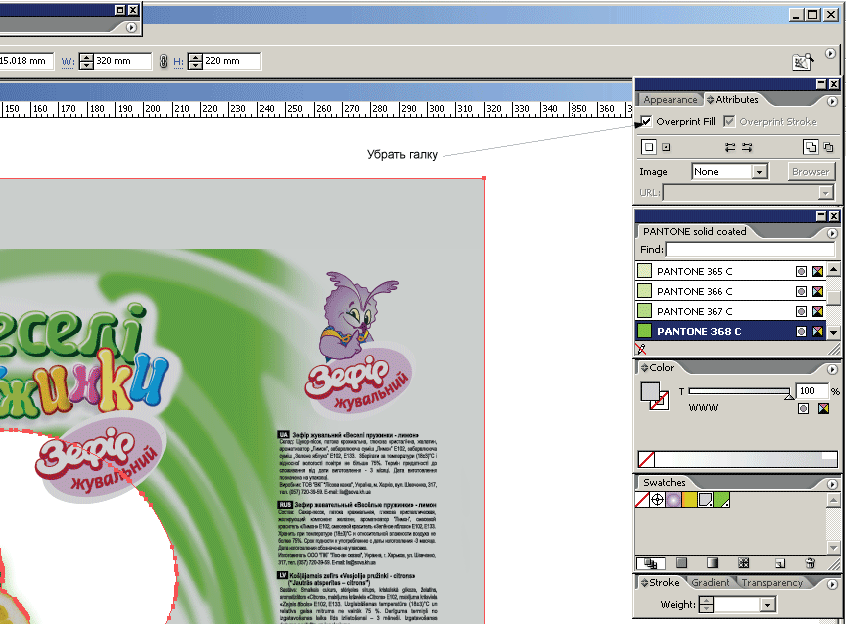Click the Delete Swatch trash icon

coord(810,563)
